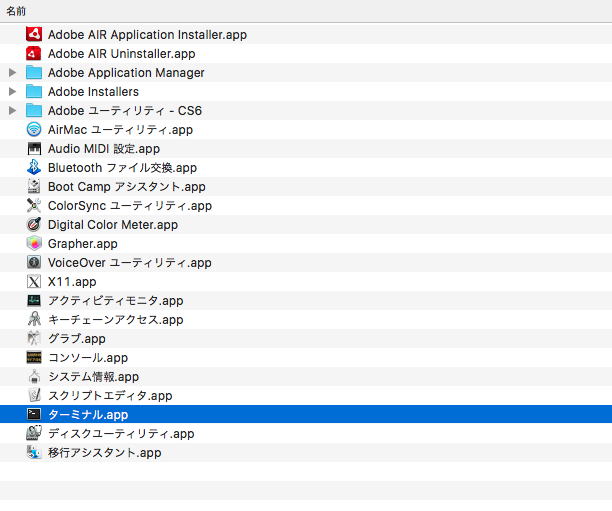Click the Adobe AIR Application Installer icon
This screenshot has height=511, width=612.
tap(34, 34)
